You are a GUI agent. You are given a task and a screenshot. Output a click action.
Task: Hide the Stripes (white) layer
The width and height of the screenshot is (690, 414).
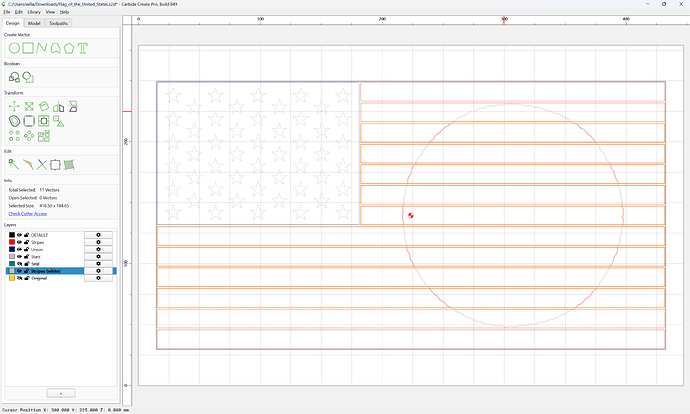coord(19,271)
